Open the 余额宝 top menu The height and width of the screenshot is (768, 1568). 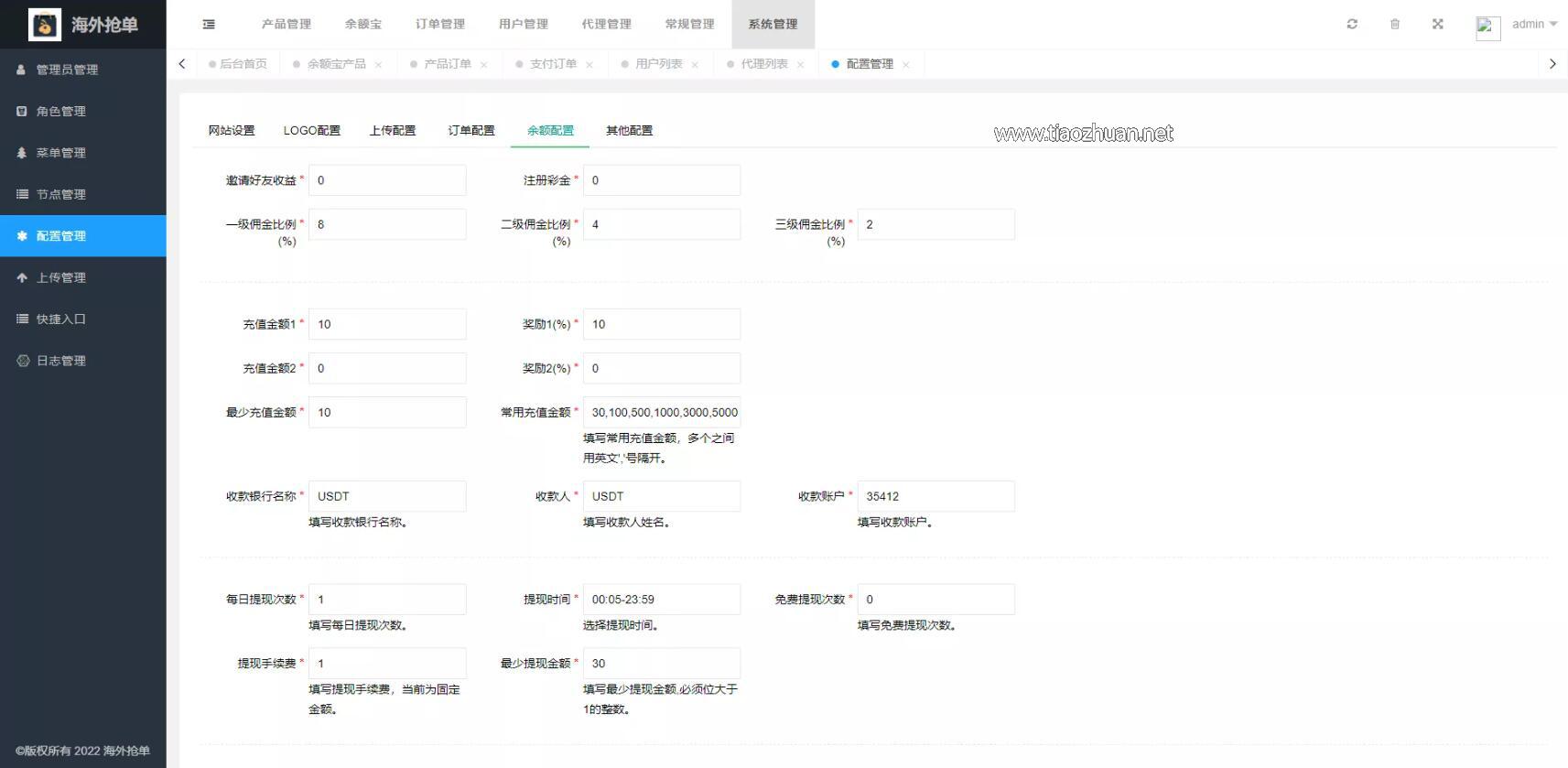click(x=363, y=25)
